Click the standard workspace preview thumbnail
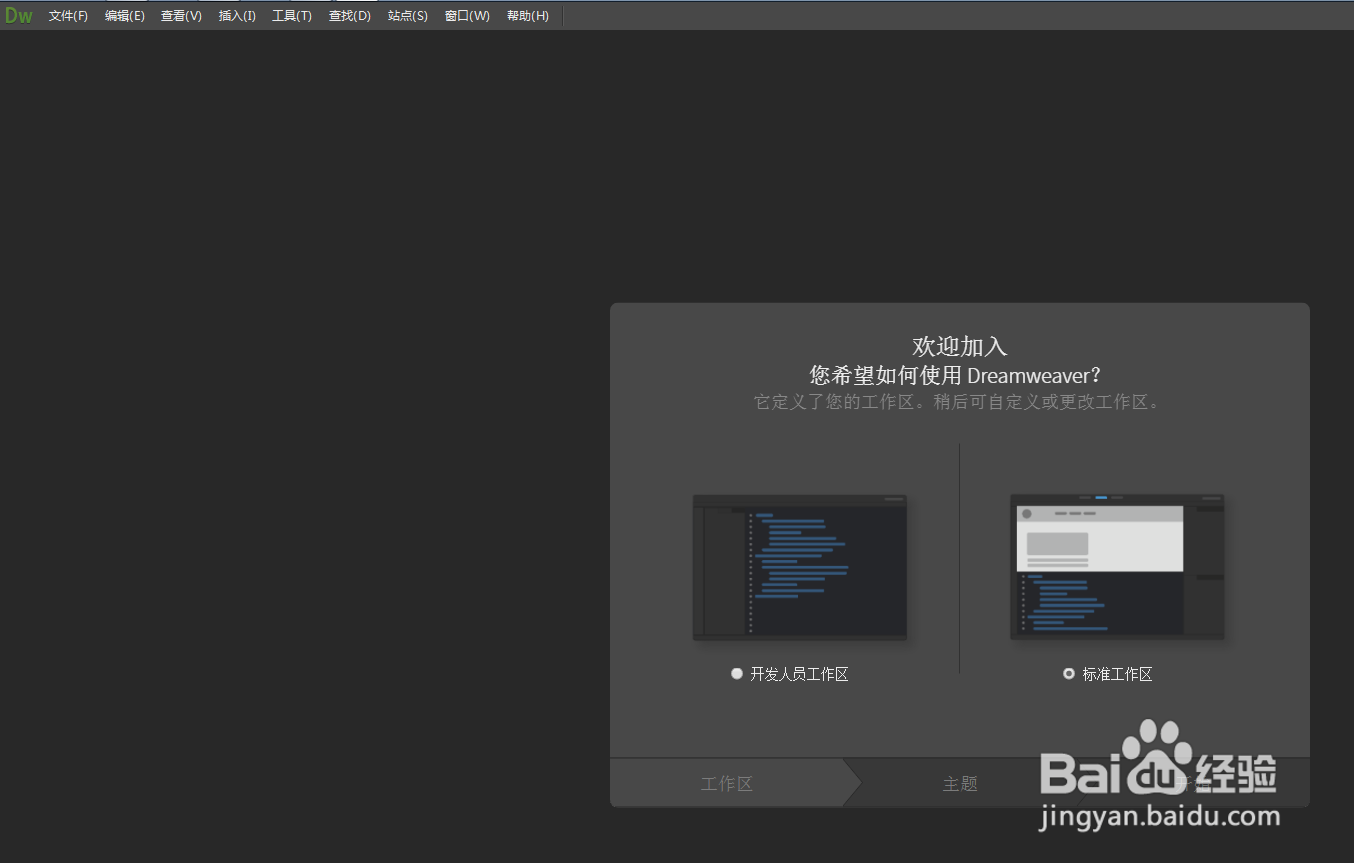1354x863 pixels. 1117,567
